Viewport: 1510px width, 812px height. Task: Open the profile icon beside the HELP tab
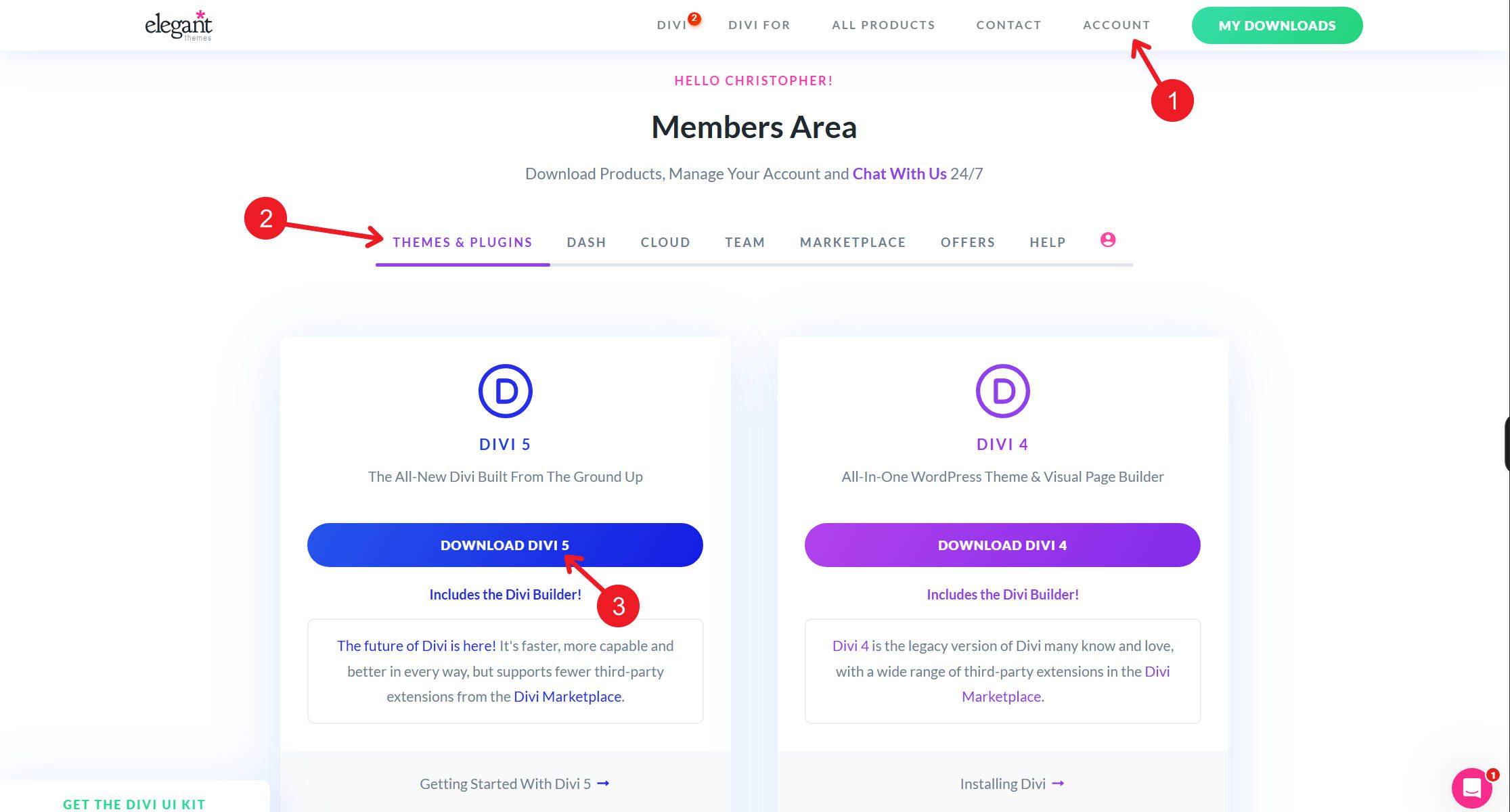click(1107, 240)
